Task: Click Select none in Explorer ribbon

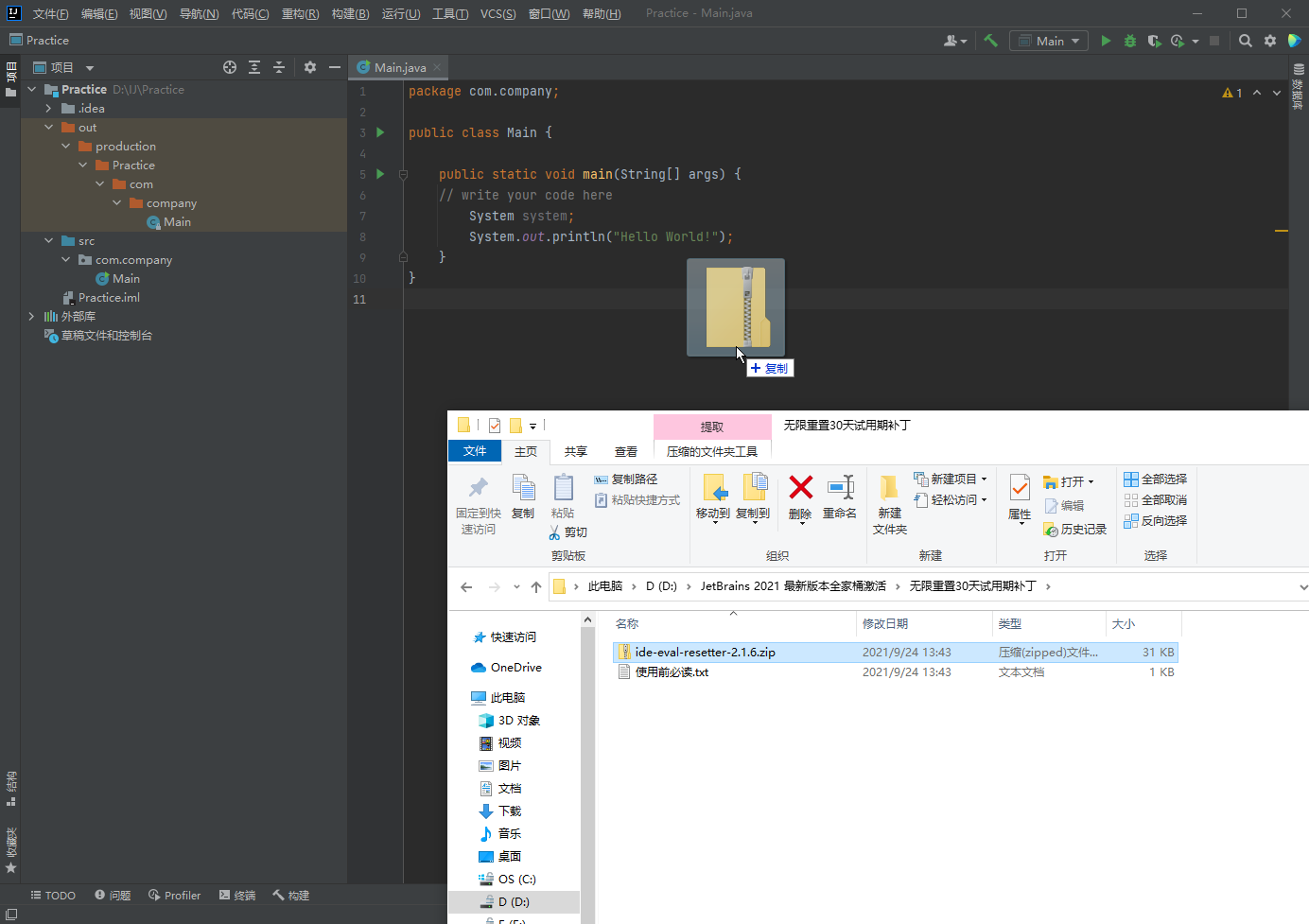Action: click(1155, 500)
